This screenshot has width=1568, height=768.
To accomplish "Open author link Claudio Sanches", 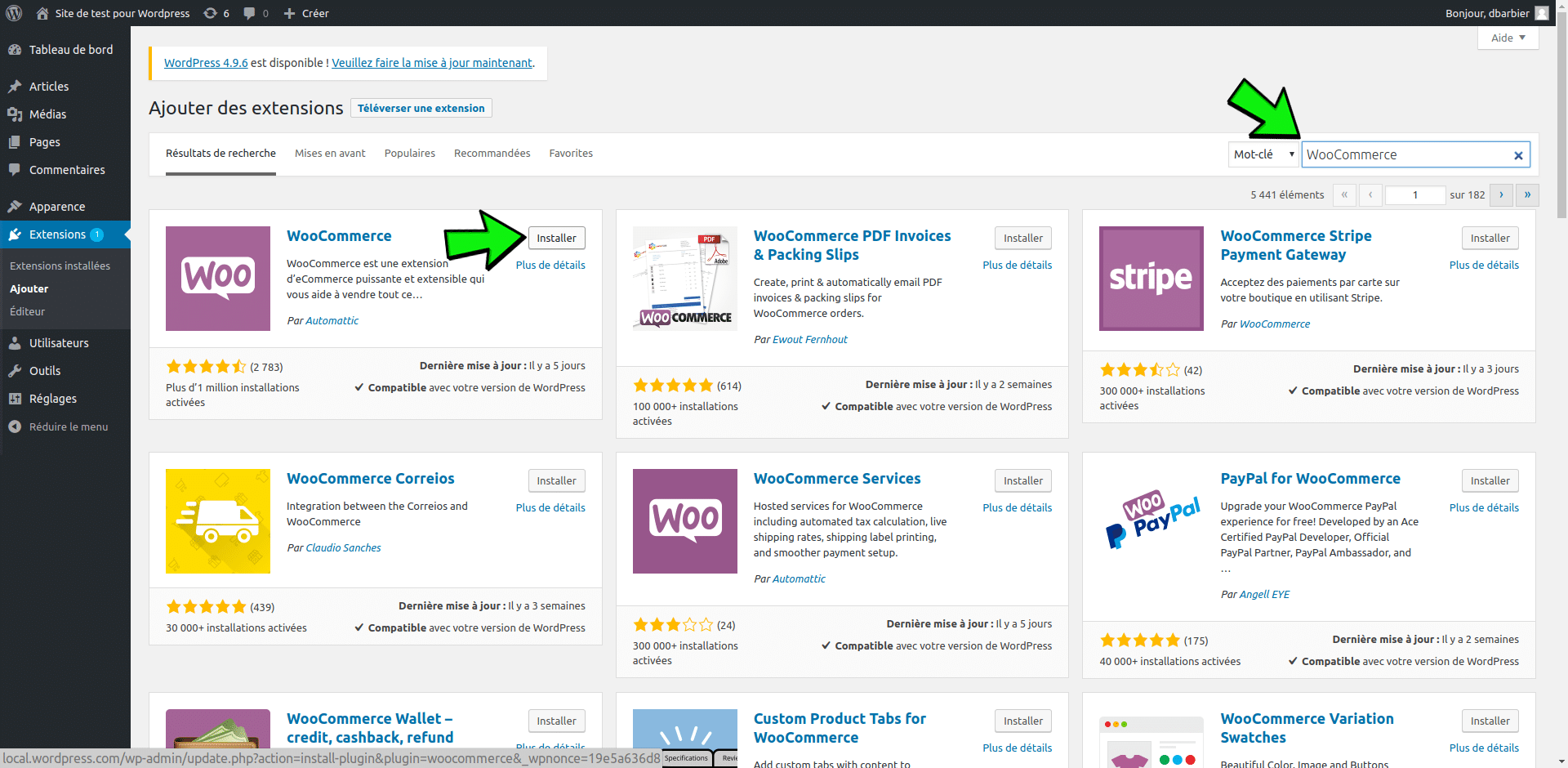I will tap(343, 548).
